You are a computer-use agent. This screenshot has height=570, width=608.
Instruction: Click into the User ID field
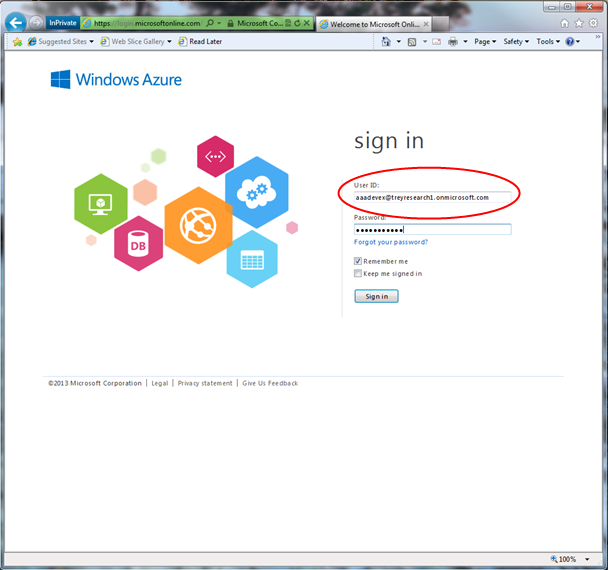pos(432,197)
